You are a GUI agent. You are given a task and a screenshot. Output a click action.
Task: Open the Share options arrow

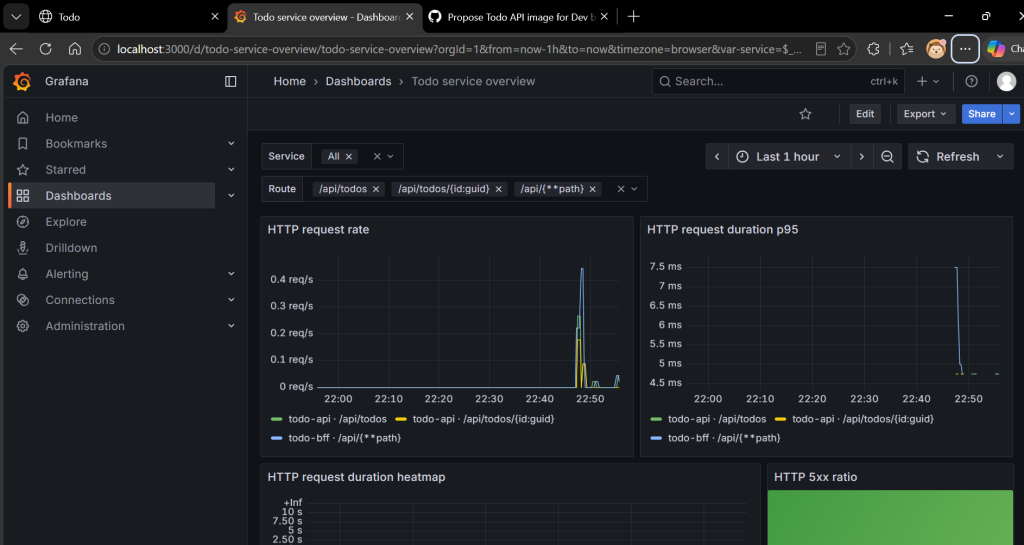click(x=1012, y=114)
